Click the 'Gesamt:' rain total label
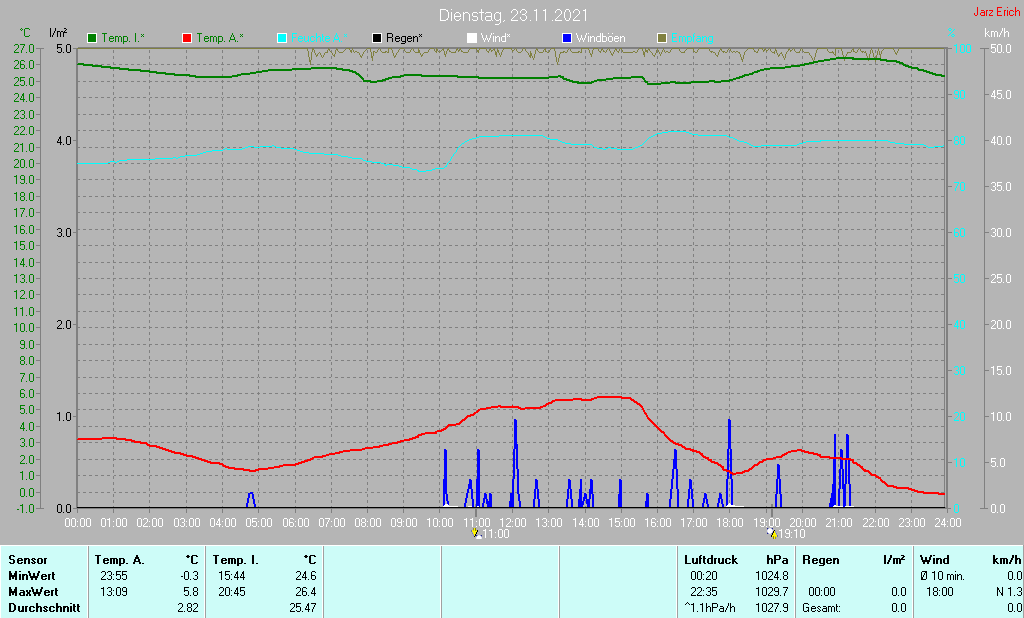 click(x=822, y=608)
